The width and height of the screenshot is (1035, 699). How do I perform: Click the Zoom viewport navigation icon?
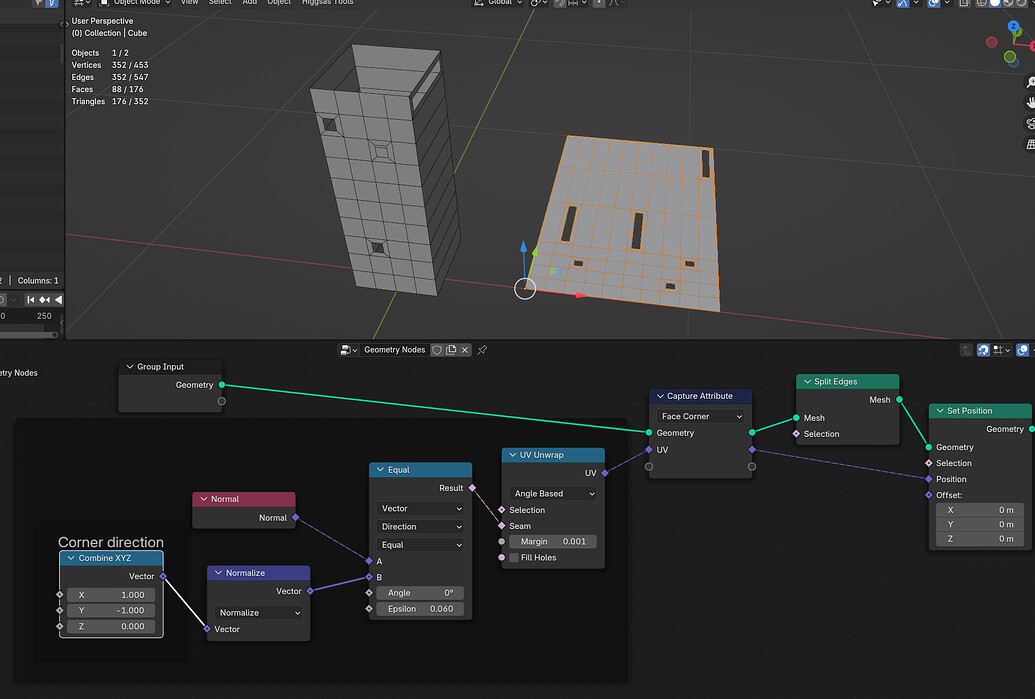[1030, 83]
